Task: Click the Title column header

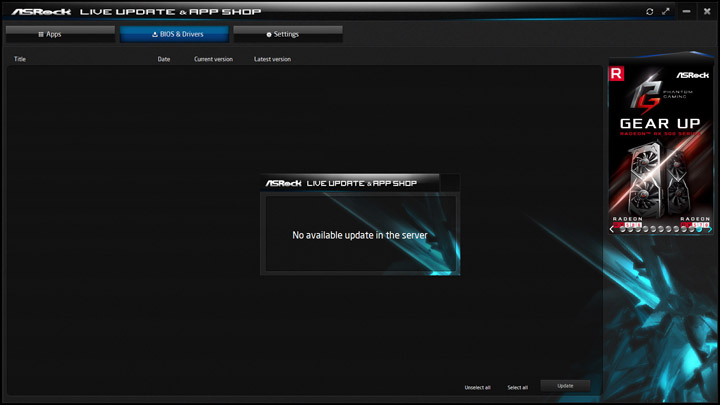Action: [20, 59]
